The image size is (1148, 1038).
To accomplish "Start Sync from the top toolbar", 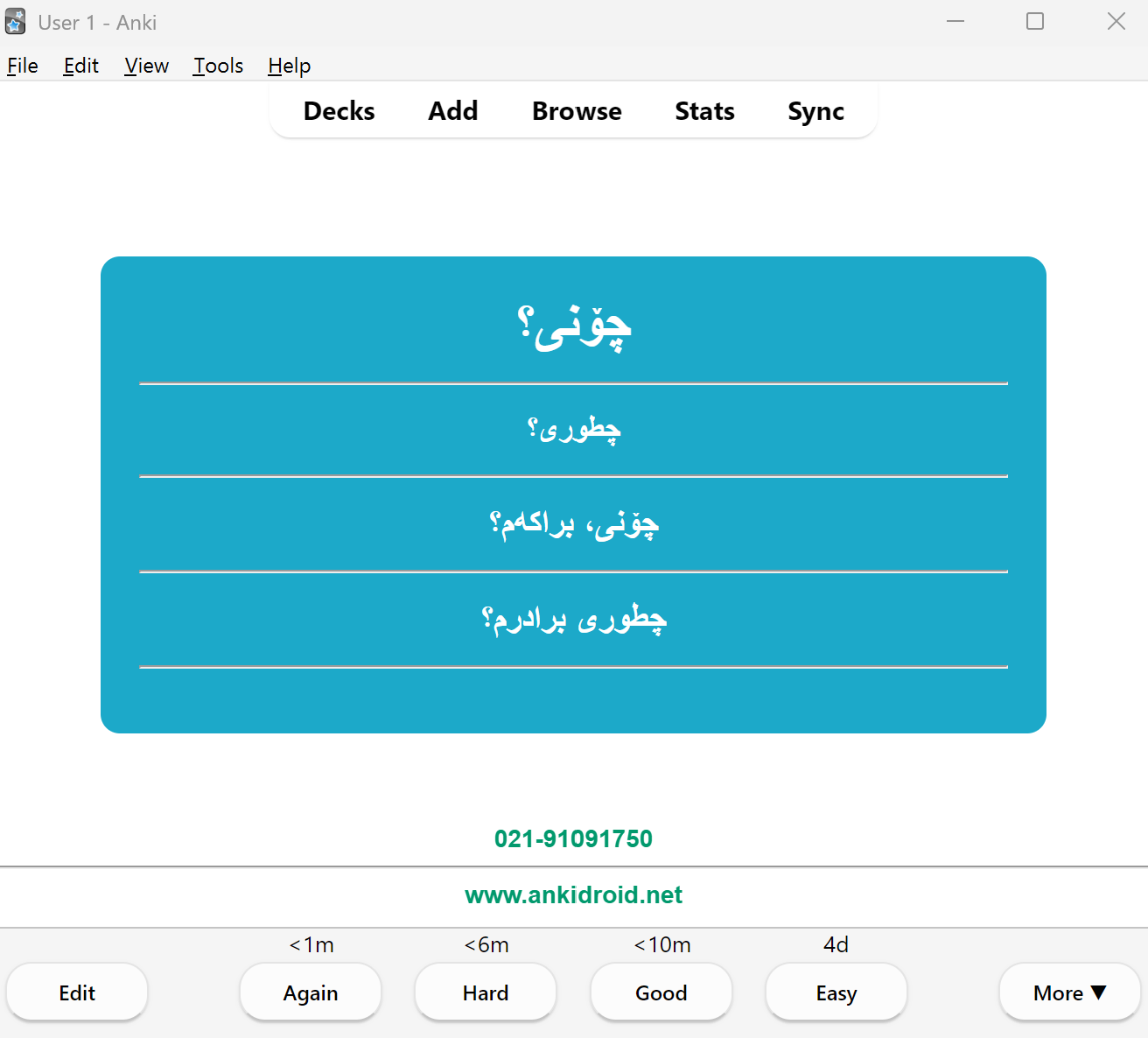I will click(x=815, y=111).
